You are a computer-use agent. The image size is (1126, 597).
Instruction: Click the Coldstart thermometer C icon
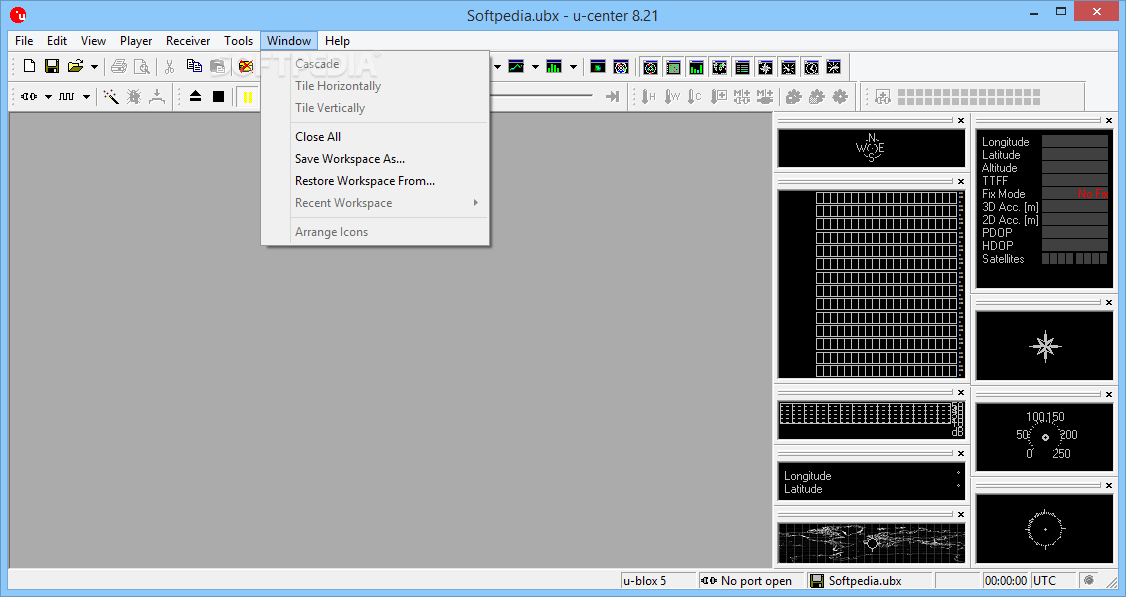coord(694,96)
